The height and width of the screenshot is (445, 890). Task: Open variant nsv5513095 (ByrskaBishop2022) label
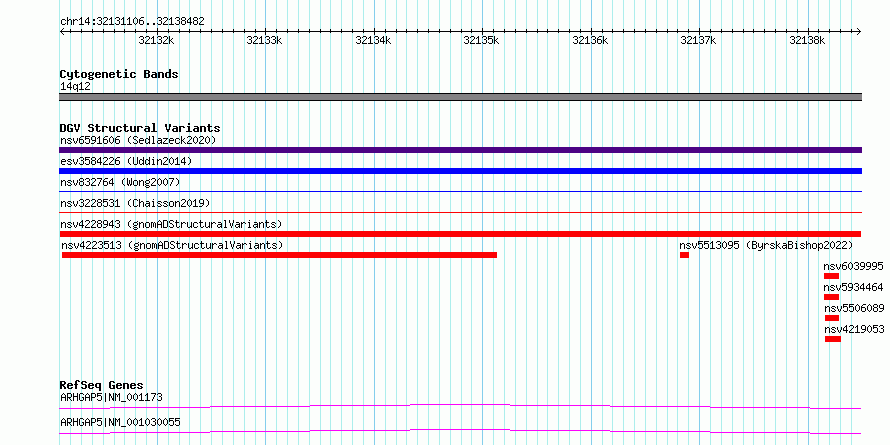coord(766,245)
